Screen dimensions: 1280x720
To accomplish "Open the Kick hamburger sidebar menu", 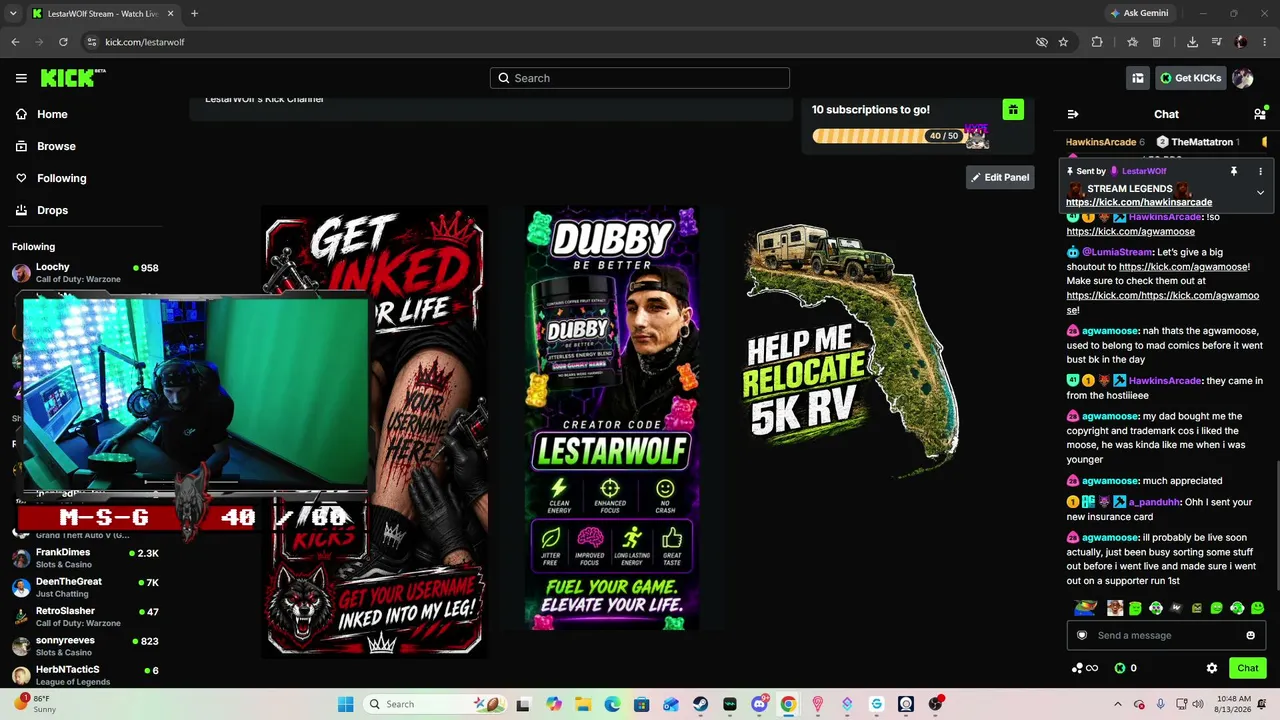I will (x=21, y=78).
